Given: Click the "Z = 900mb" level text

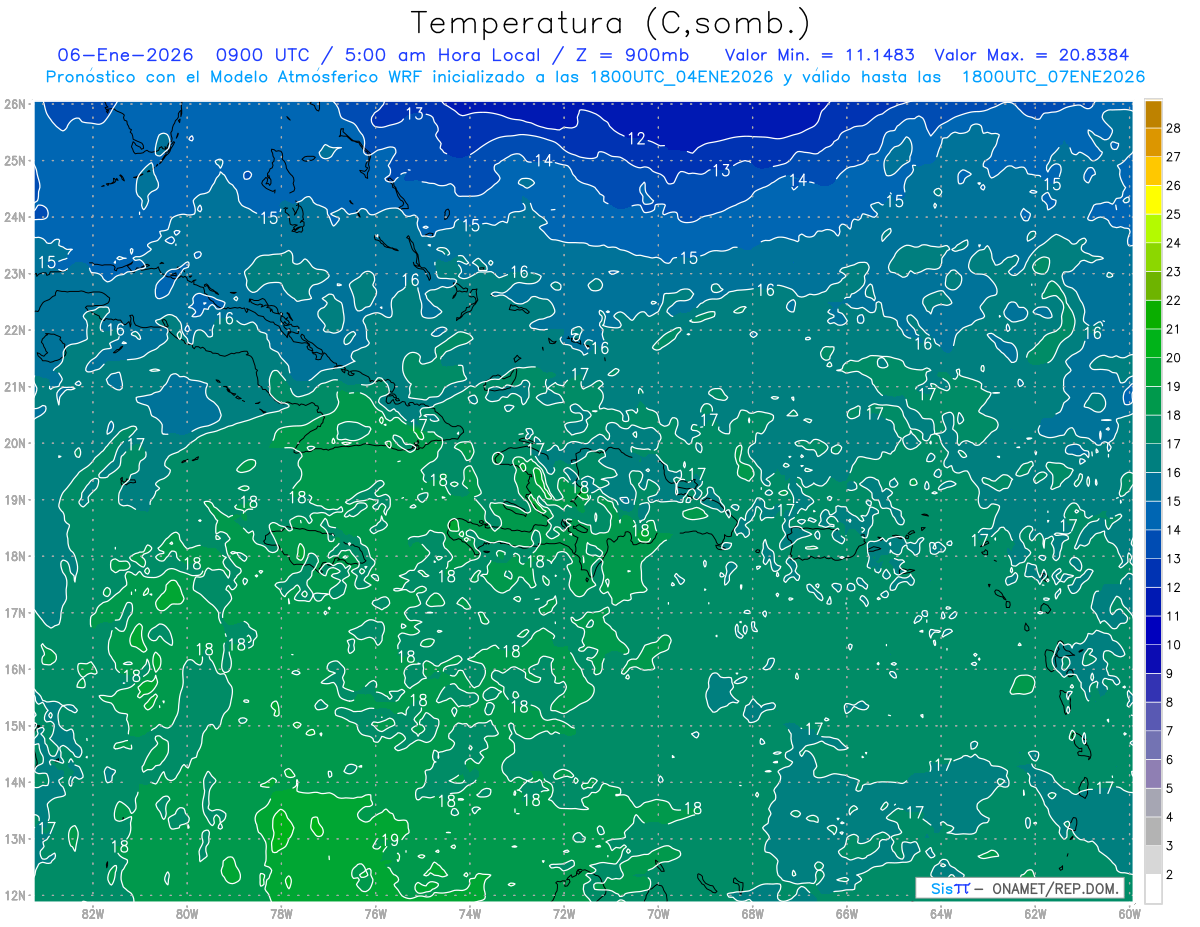Looking at the screenshot, I should coord(633,55).
